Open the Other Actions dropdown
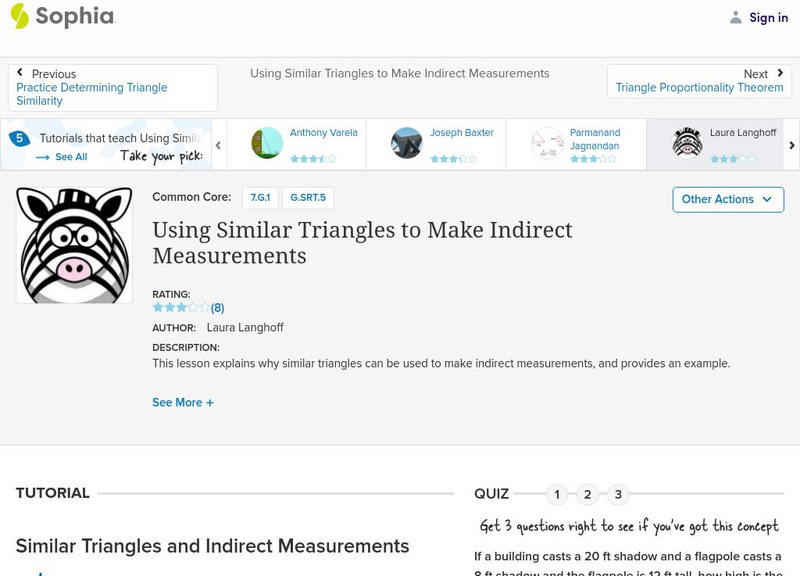 pos(727,199)
